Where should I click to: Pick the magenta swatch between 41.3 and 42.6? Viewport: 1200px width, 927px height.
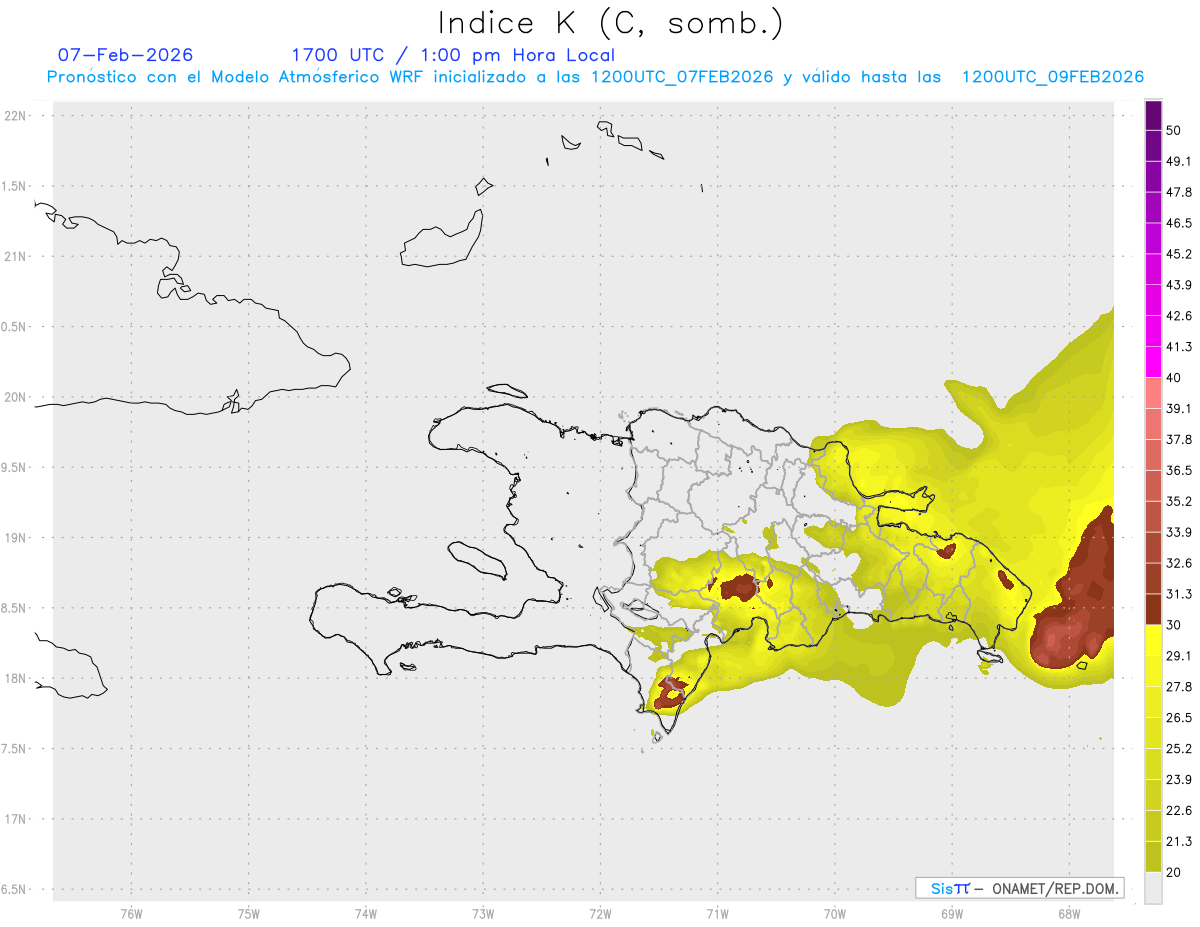tap(1153, 331)
